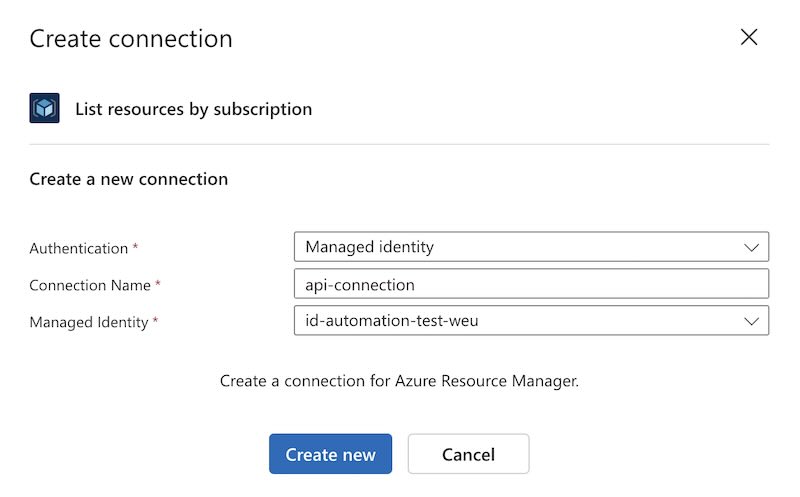Viewport: 800px width, 497px height.
Task: Click the 'Create connection' dialog title
Action: (131, 39)
